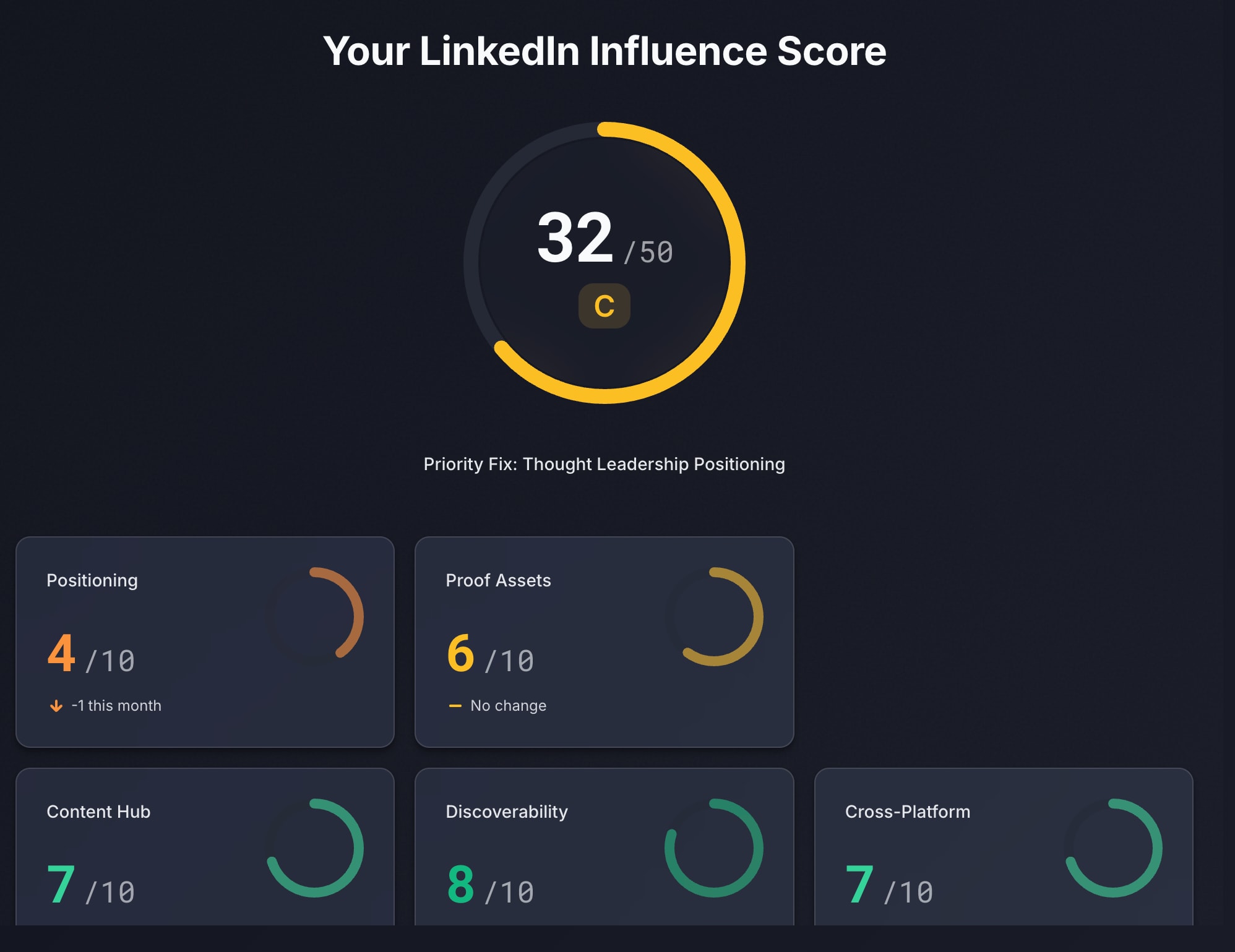Image resolution: width=1235 pixels, height=952 pixels.
Task: Click the grade C badge
Action: [604, 306]
